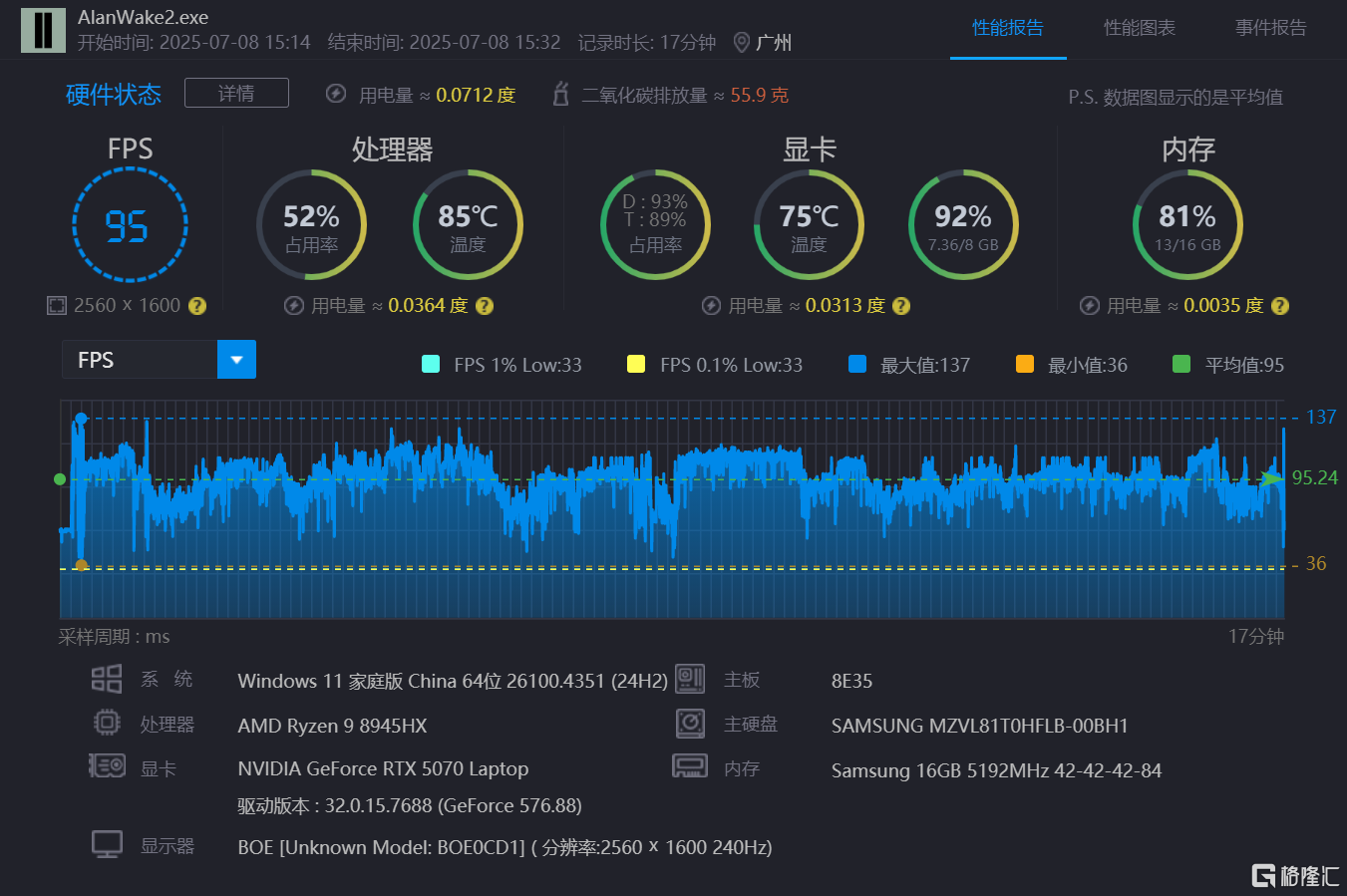Open help icon beside 0.0364 度
1347x896 pixels.
pos(485,306)
